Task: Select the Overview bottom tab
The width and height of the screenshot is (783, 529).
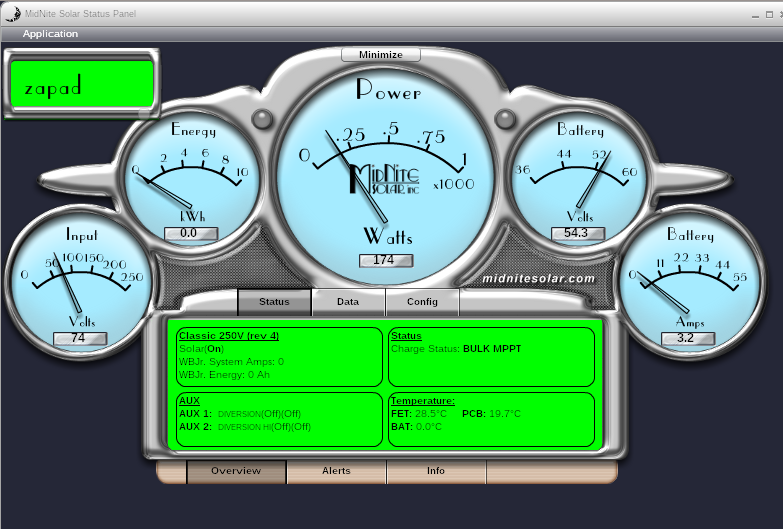Action: 236,470
